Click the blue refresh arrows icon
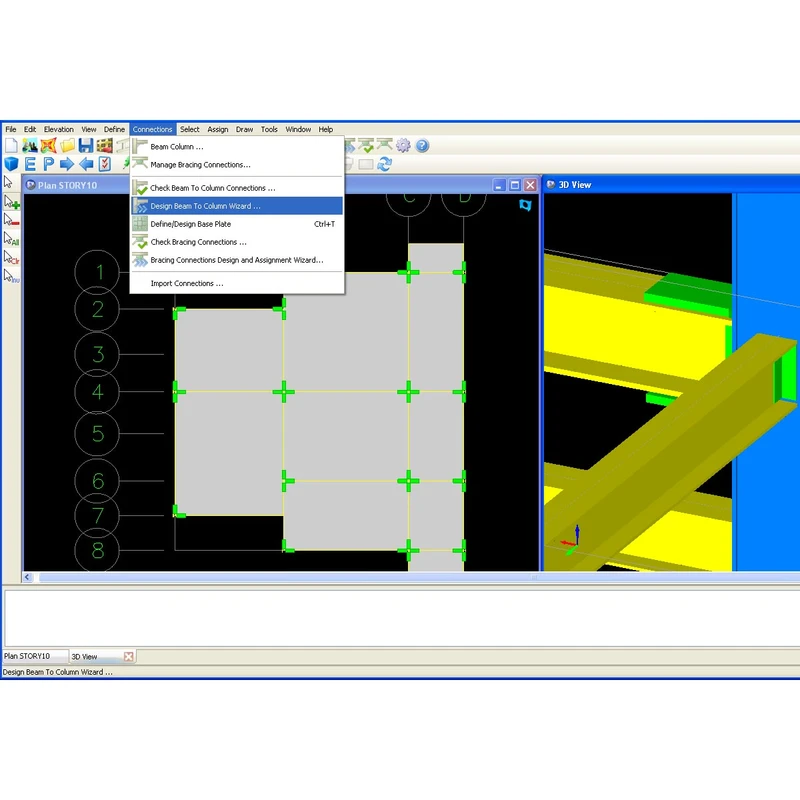This screenshot has height=800, width=800. pyautogui.click(x=384, y=164)
